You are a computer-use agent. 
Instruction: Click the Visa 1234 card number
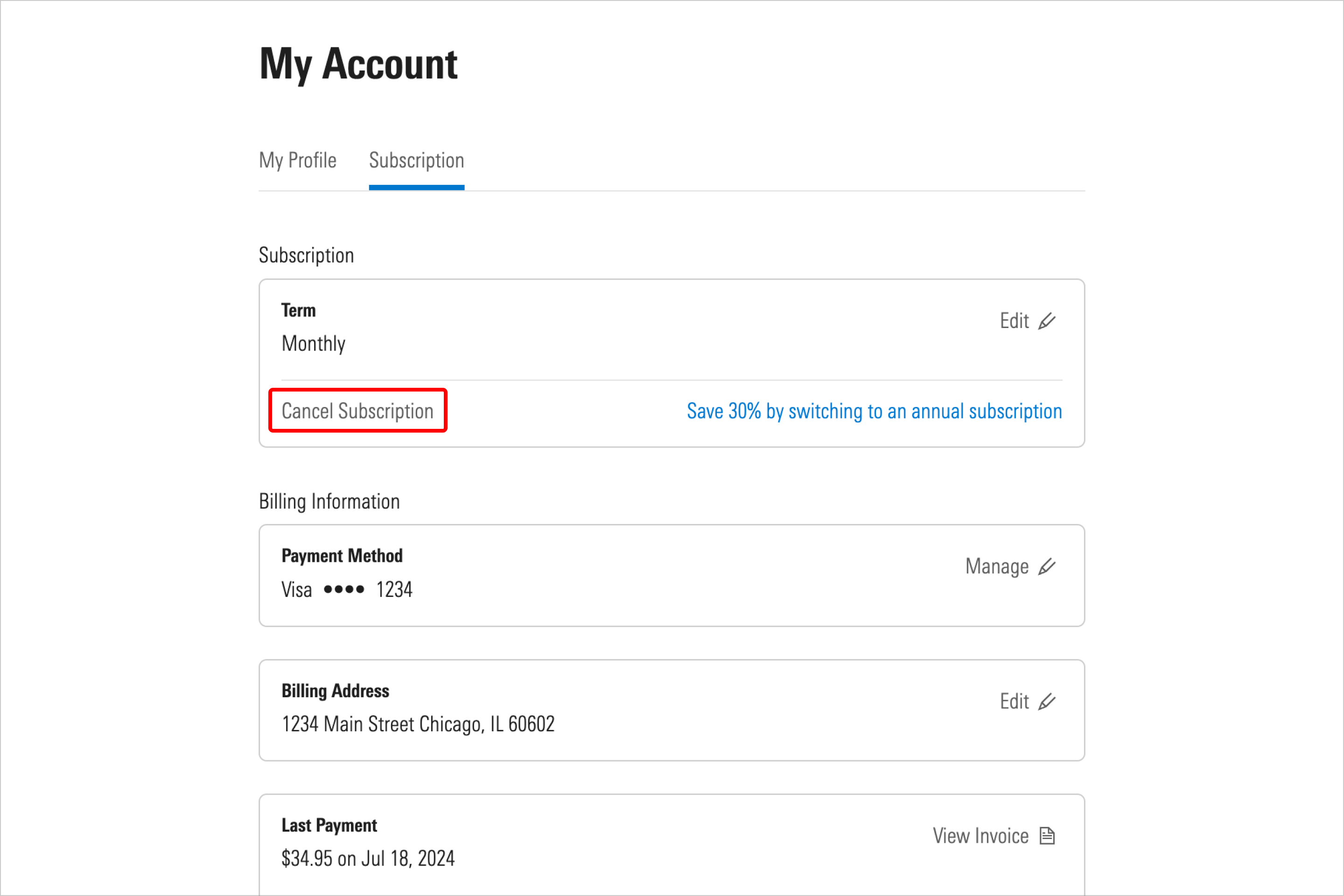click(x=347, y=590)
